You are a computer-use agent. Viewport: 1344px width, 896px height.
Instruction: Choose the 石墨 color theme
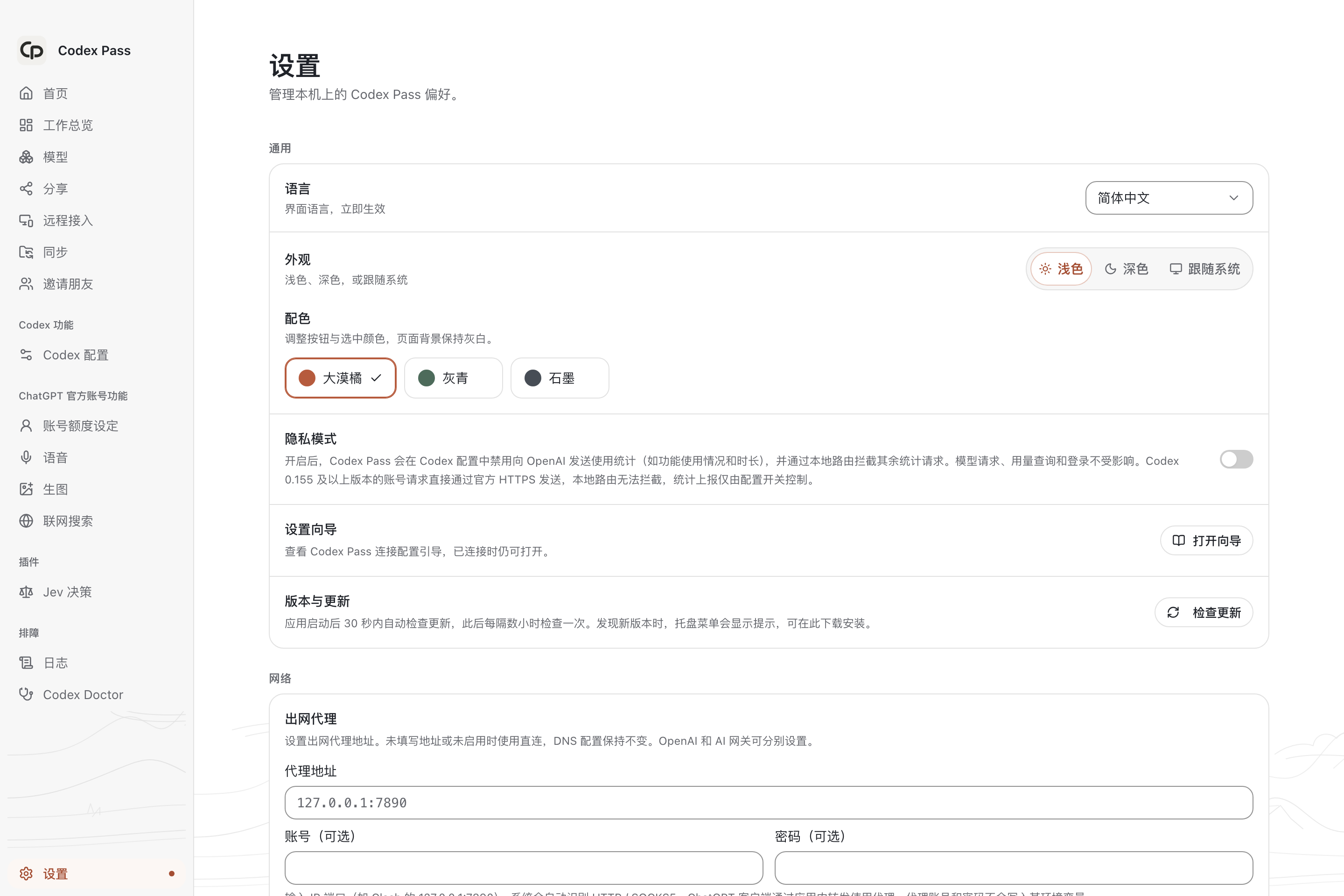(x=560, y=378)
